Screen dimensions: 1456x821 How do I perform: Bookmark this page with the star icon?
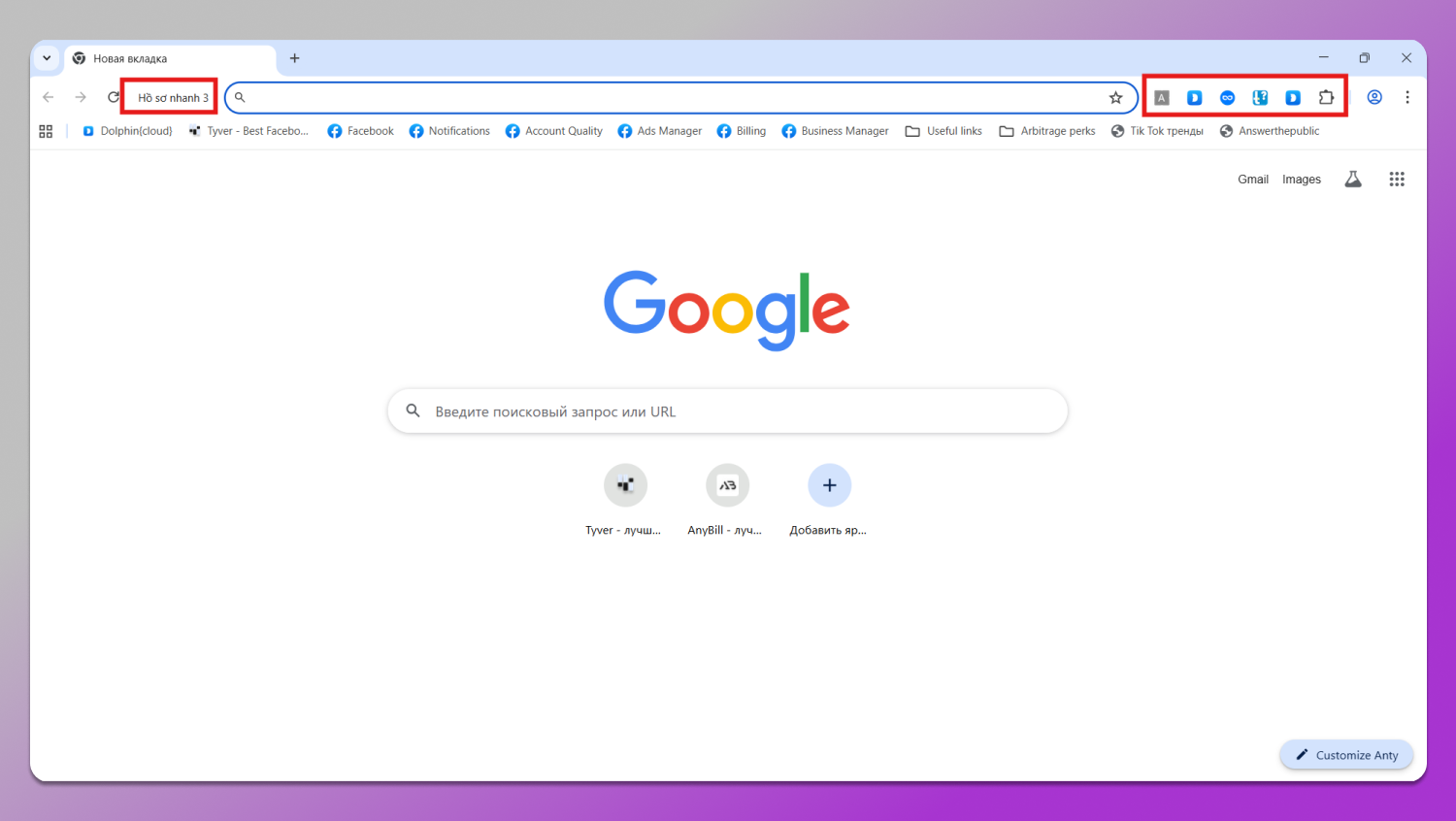coord(1116,97)
